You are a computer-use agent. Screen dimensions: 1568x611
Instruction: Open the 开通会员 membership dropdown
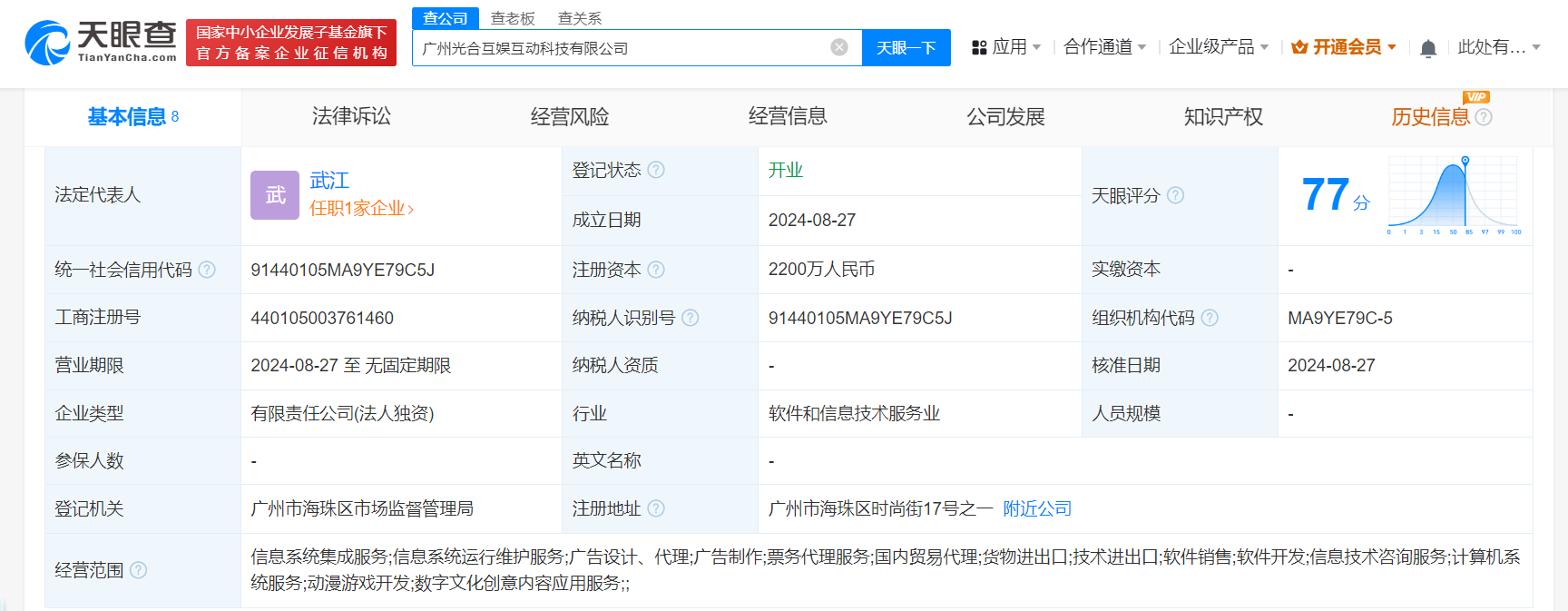point(1344,47)
